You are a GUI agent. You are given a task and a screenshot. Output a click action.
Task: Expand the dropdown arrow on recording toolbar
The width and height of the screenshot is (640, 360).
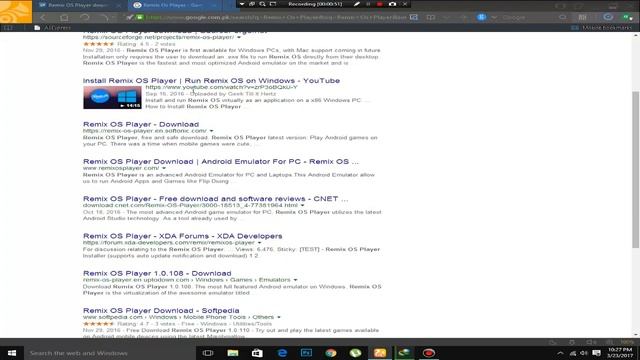(x=242, y=4)
